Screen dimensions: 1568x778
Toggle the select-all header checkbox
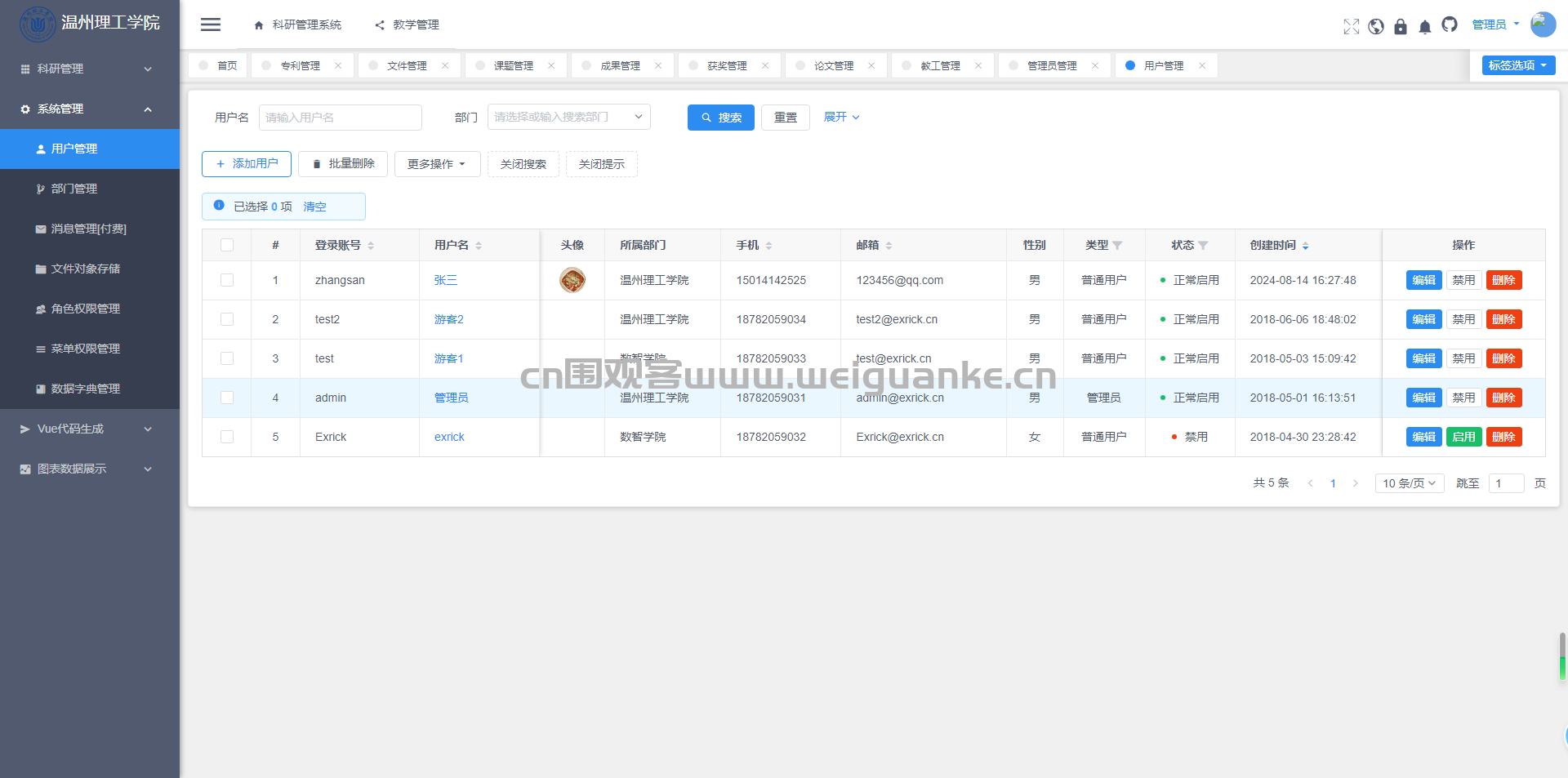[x=227, y=245]
